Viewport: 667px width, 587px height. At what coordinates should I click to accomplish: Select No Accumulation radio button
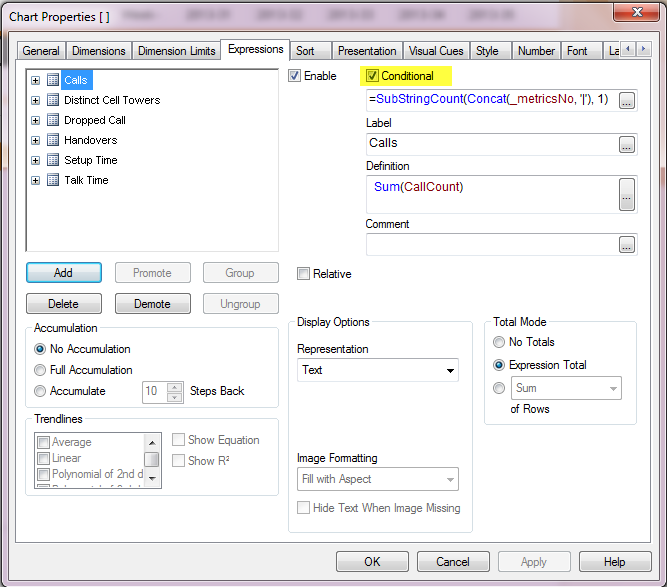[x=40, y=349]
